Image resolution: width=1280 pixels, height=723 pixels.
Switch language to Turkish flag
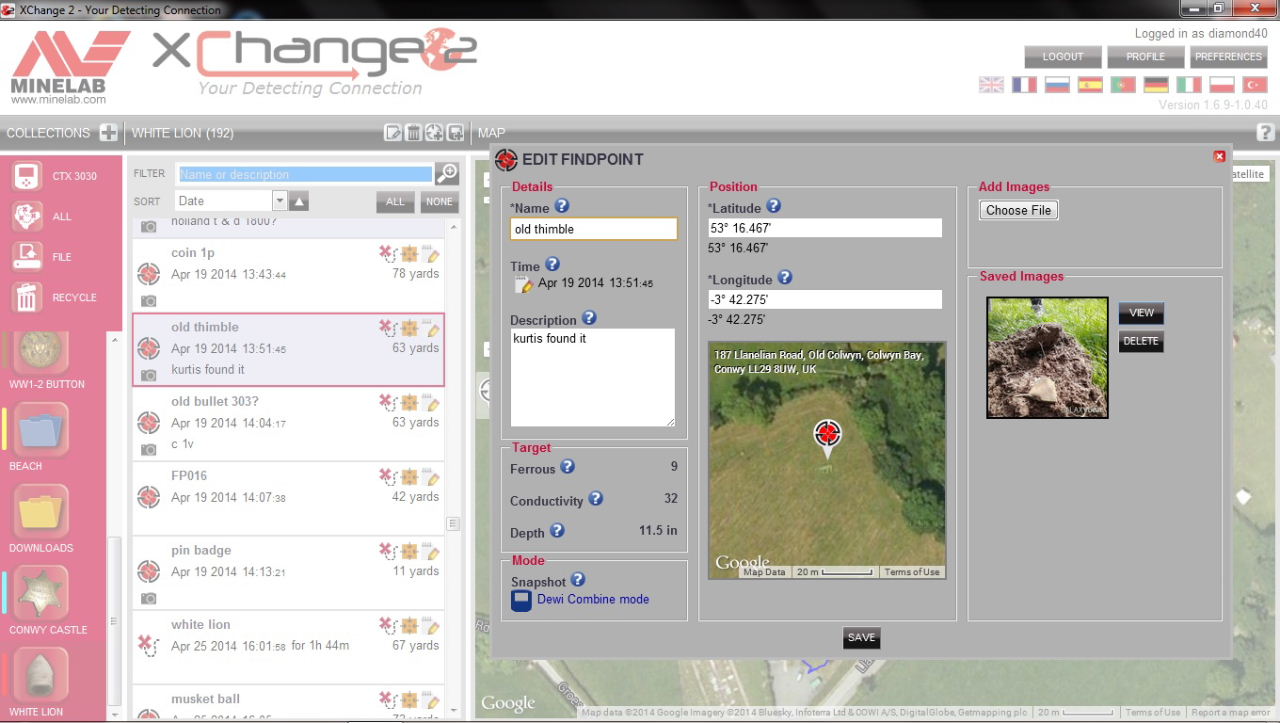coord(1254,85)
